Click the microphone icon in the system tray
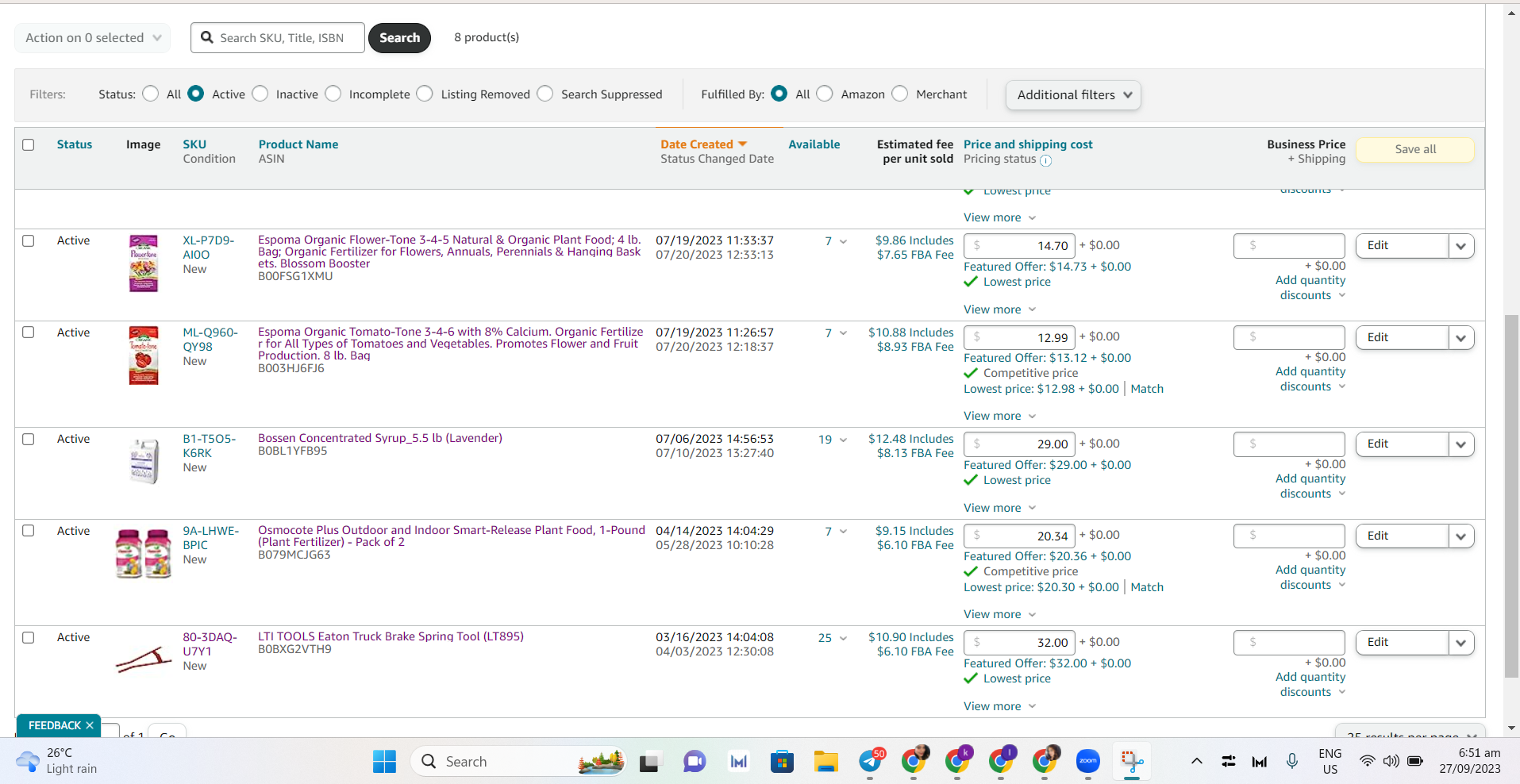The image size is (1520, 784). coord(1292,762)
